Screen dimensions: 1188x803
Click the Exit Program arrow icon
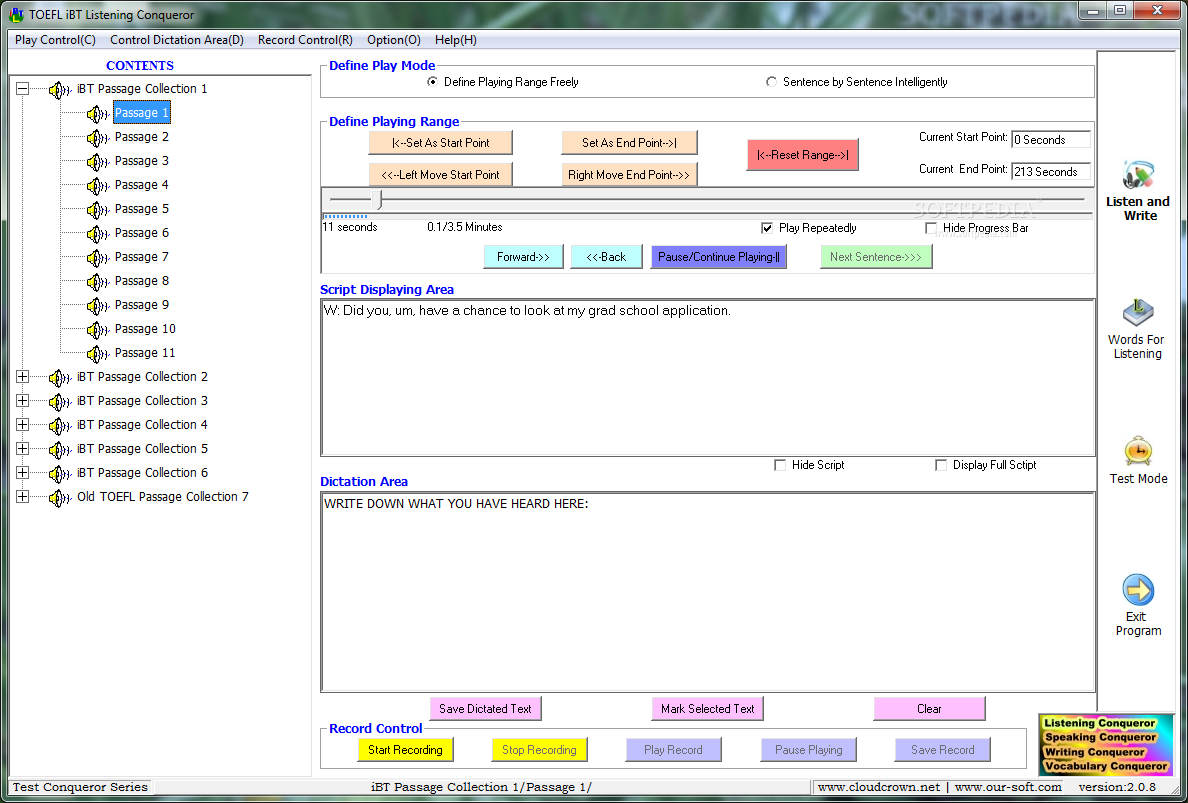[1138, 589]
